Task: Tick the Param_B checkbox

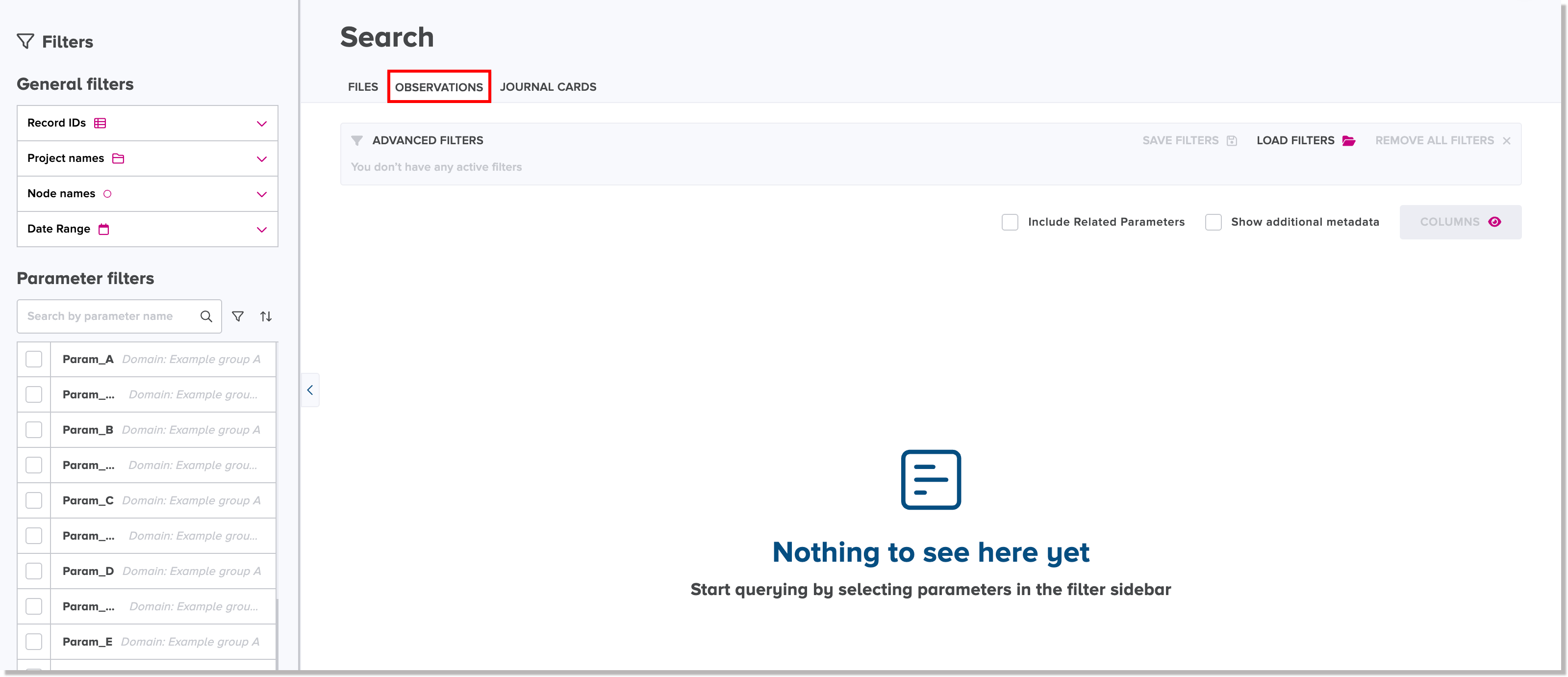Action: [x=34, y=430]
